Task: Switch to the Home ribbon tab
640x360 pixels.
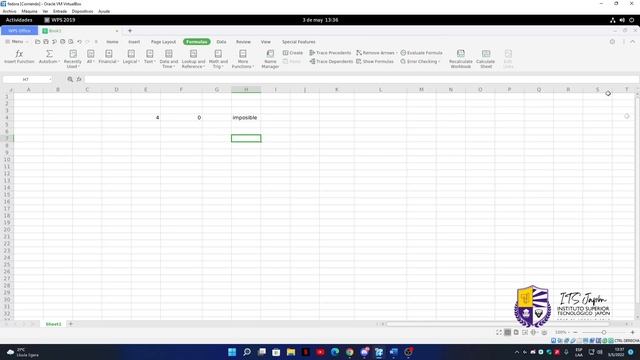Action: [112, 42]
